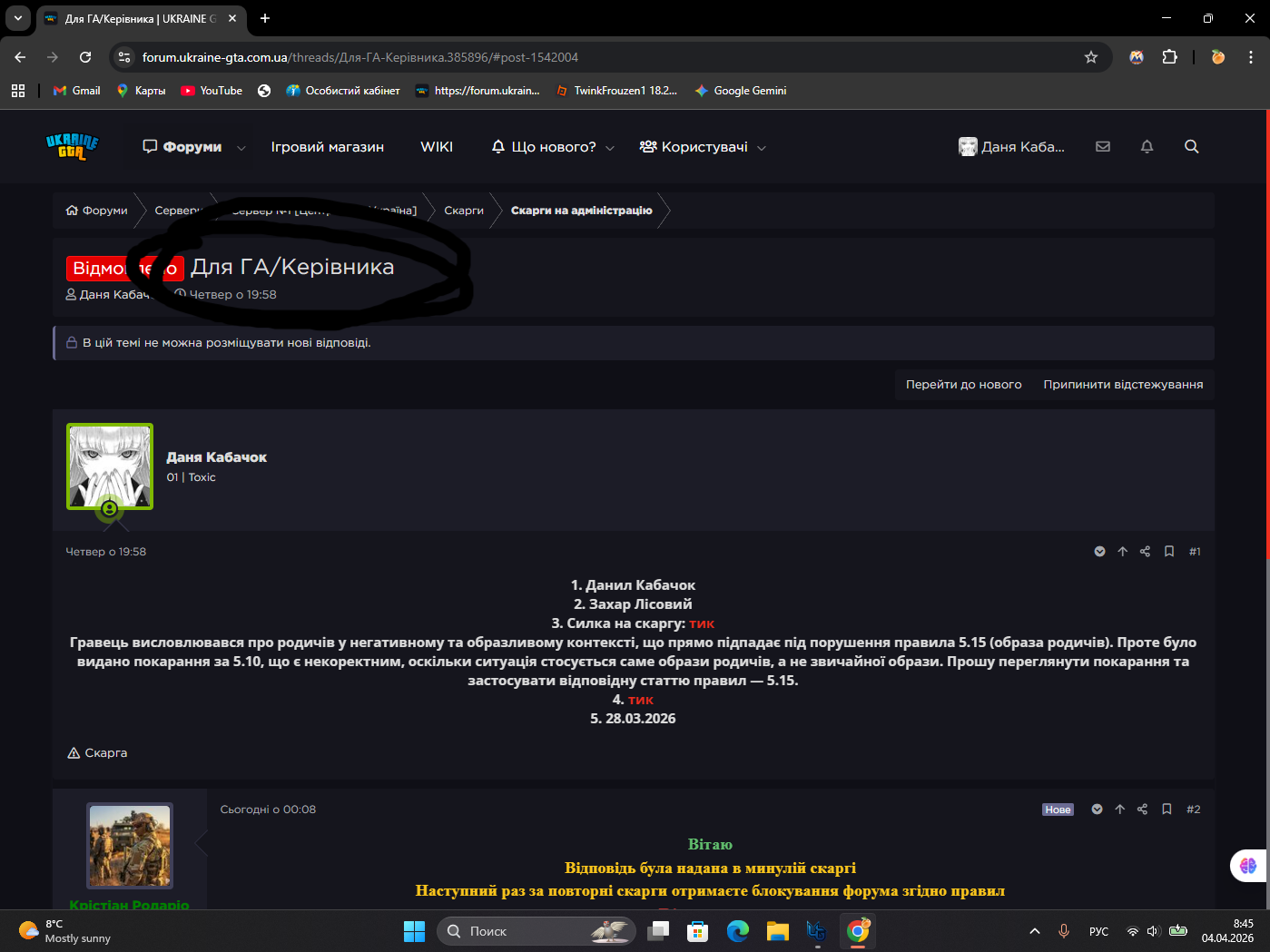Viewport: 1270px width, 952px height.
Task: Click Перейти до нового button
Action: click(x=964, y=385)
